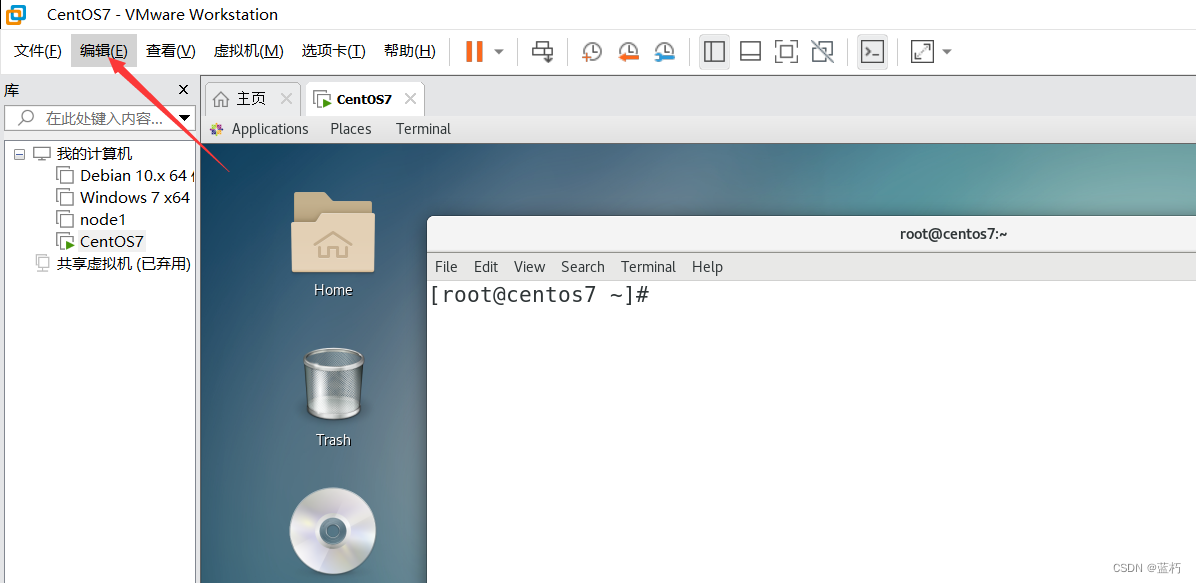The image size is (1196, 583).
Task: Open the 编辑(E) menu
Action: 104,51
